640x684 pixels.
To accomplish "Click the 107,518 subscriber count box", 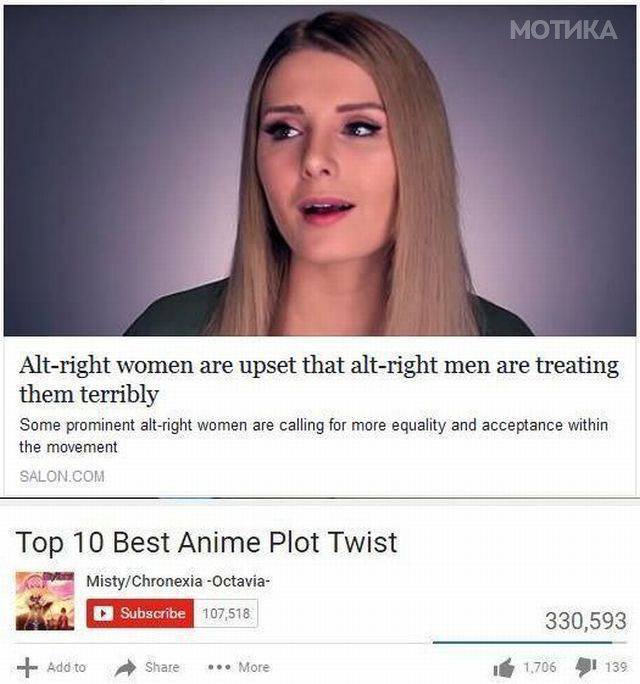I will pos(226,613).
